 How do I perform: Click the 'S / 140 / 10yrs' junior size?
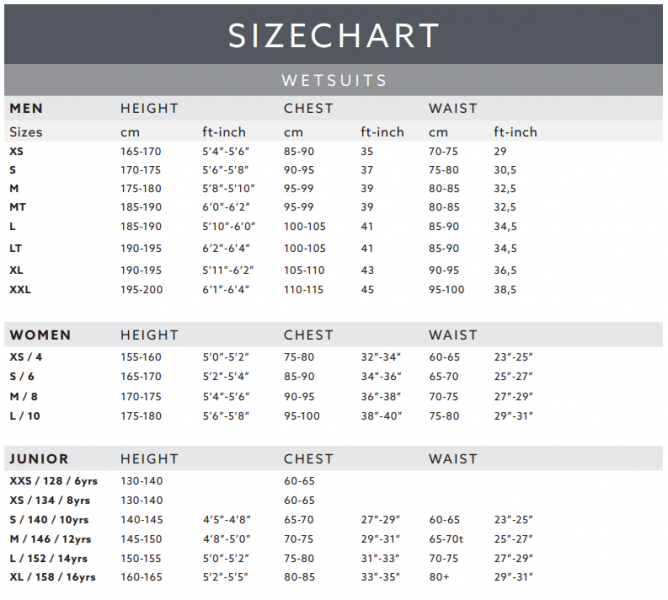tap(48, 520)
